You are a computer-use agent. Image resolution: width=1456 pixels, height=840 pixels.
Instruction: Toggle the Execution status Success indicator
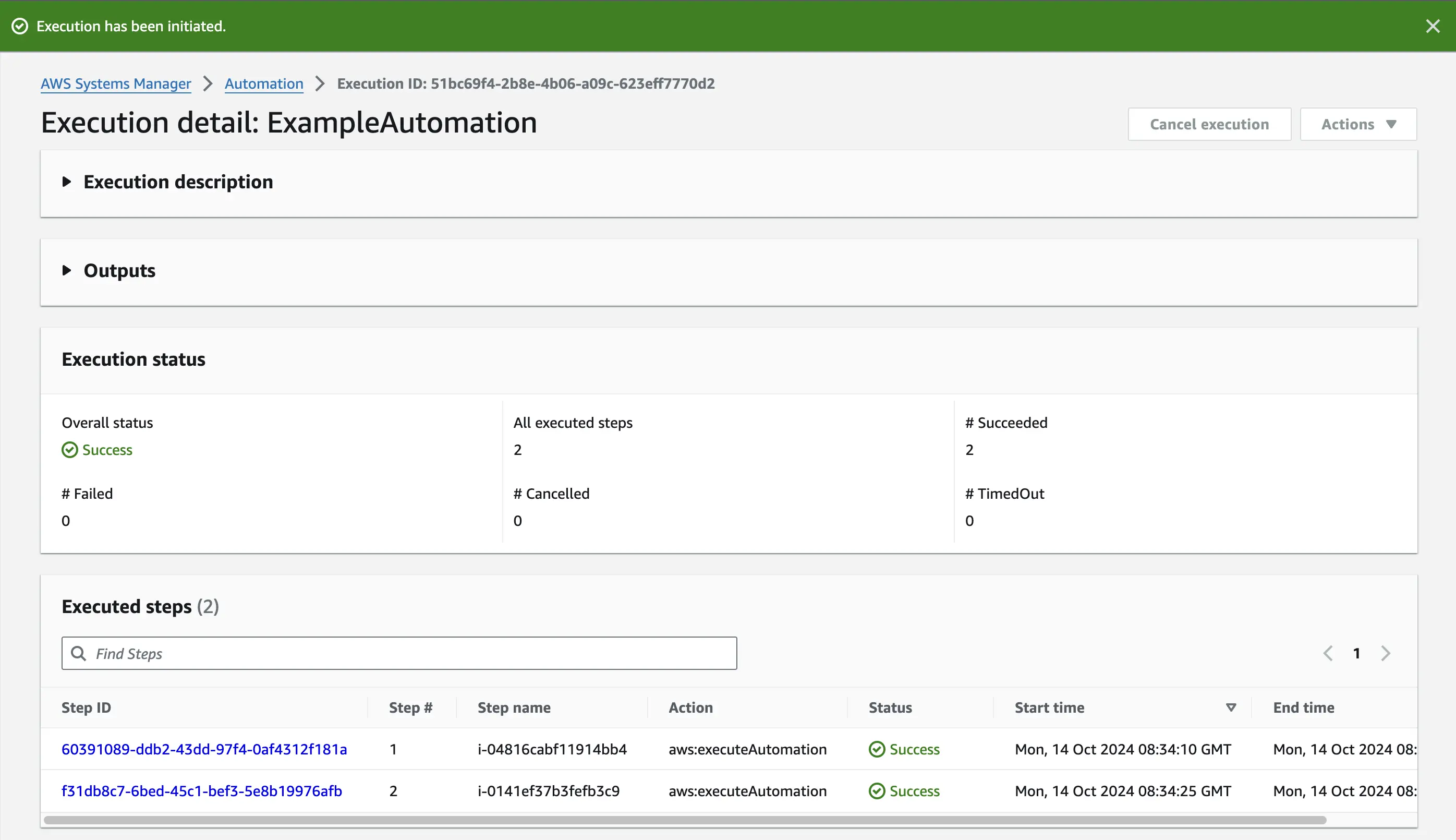coord(96,449)
